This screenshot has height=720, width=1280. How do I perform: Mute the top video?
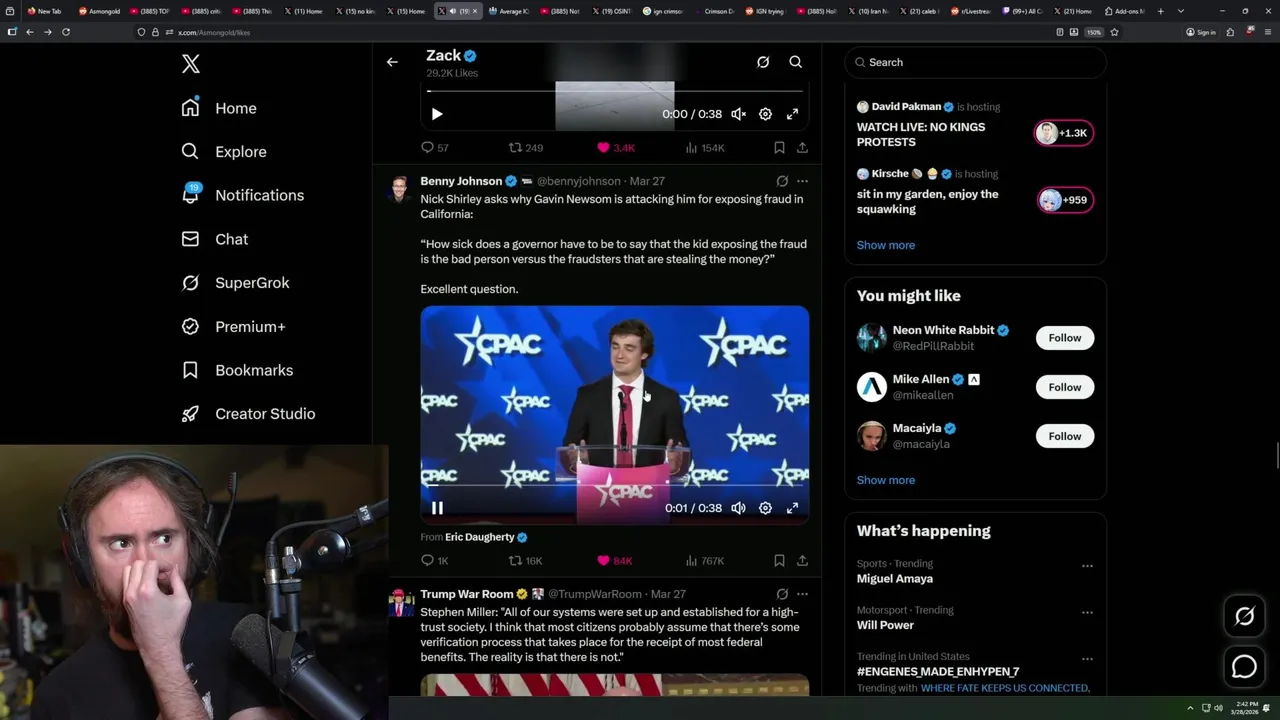click(x=738, y=114)
